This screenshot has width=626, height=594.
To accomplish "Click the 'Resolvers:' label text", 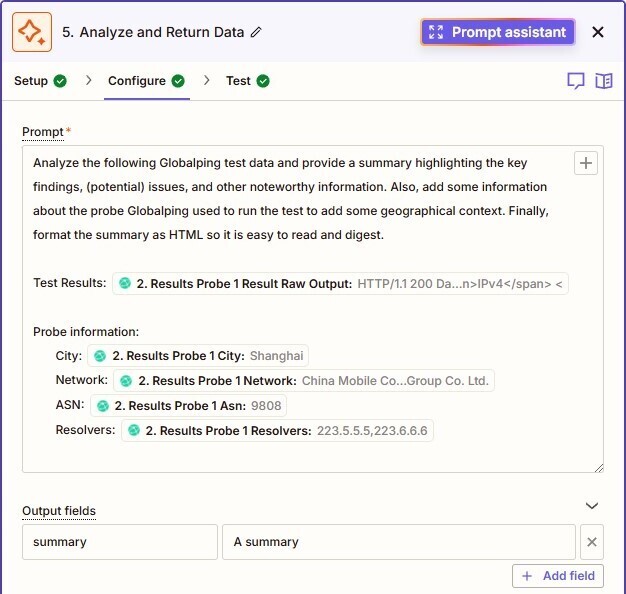I will pyautogui.click(x=85, y=430).
